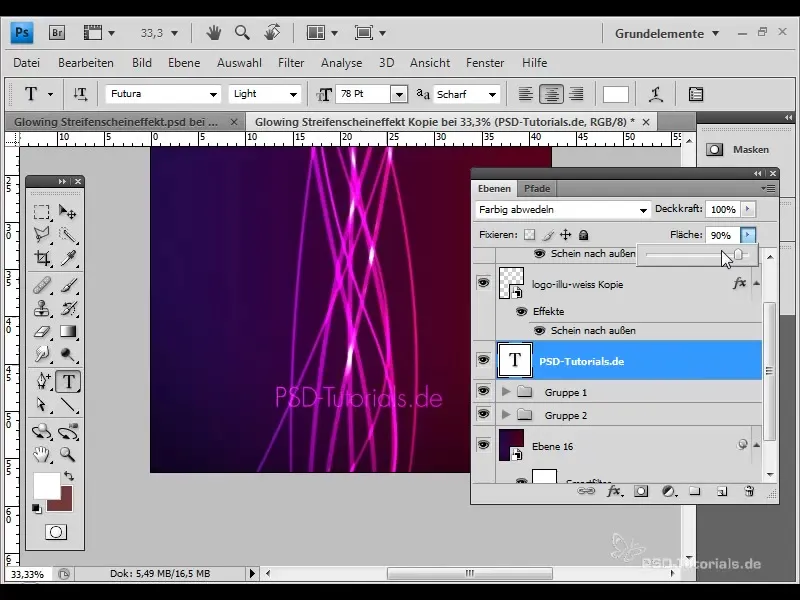The image size is (800, 600).
Task: Toggle visibility of Effekte on logo layer
Action: [521, 311]
